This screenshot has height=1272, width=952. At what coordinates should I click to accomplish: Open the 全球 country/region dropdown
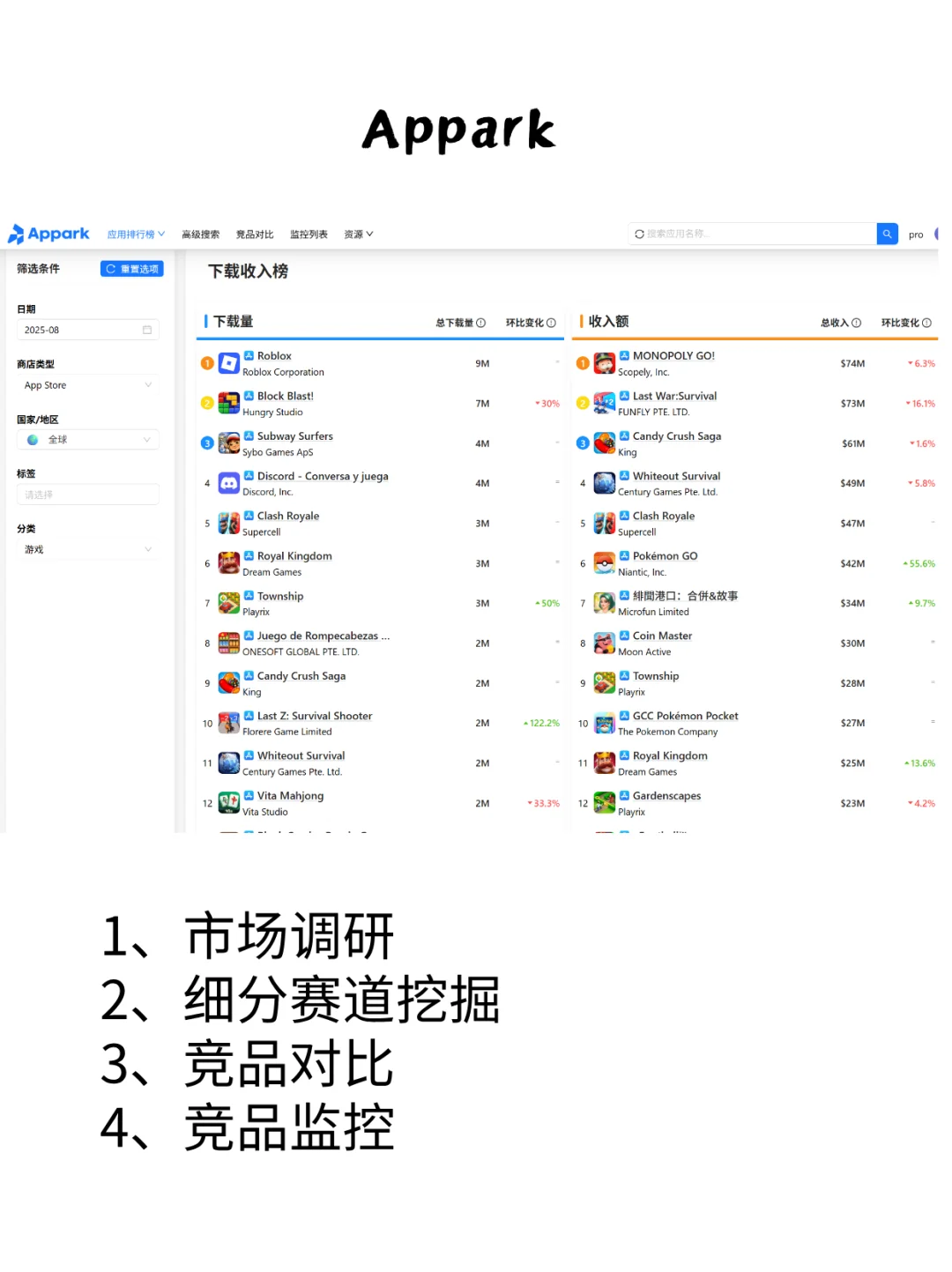coord(88,439)
